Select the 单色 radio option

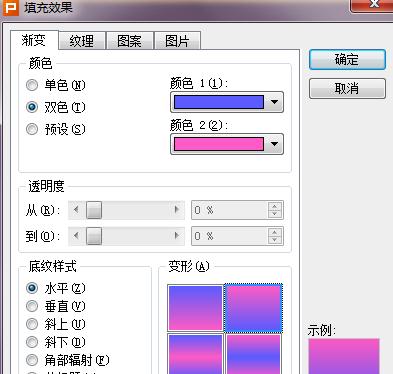[32, 85]
